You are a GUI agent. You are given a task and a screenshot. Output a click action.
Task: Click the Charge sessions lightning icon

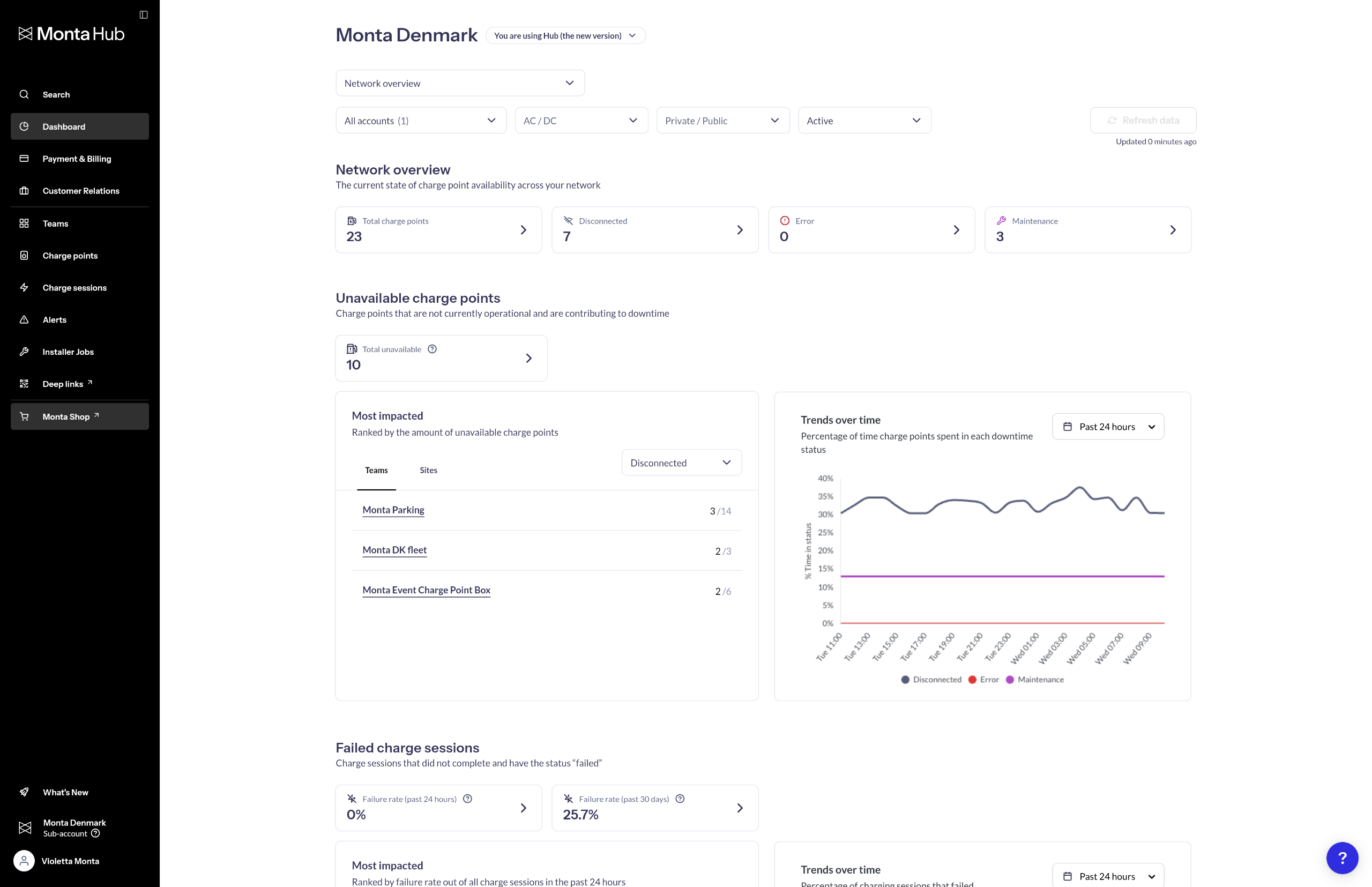pos(24,287)
